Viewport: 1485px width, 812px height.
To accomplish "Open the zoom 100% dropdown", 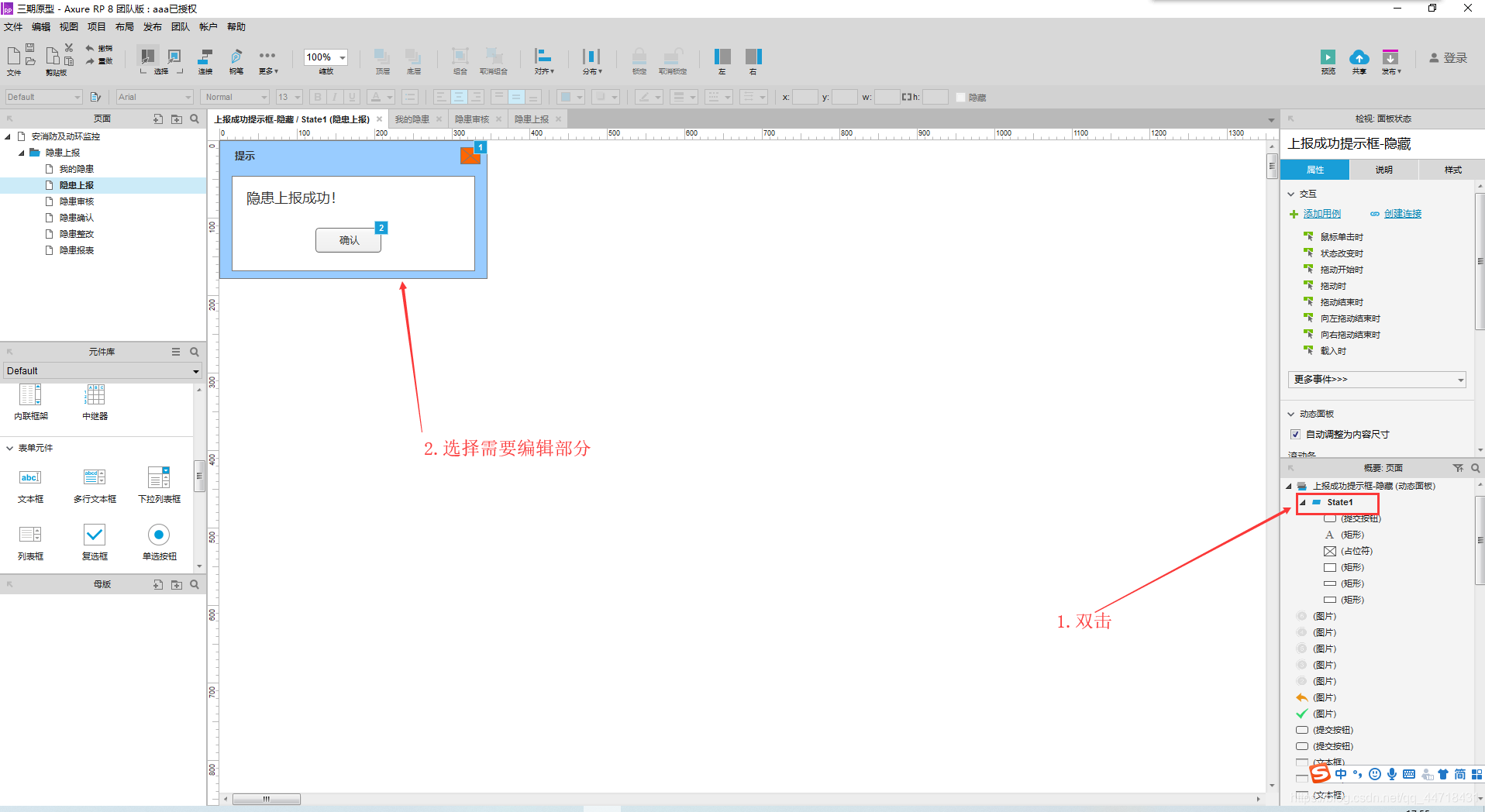I will click(342, 57).
